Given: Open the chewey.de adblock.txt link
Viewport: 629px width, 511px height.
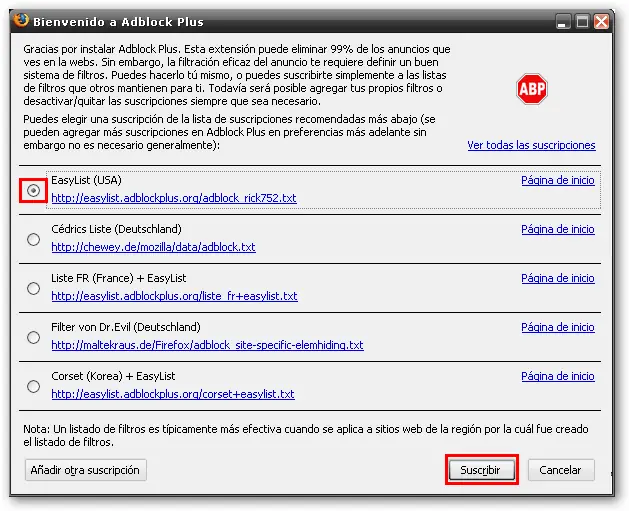Looking at the screenshot, I should [153, 247].
